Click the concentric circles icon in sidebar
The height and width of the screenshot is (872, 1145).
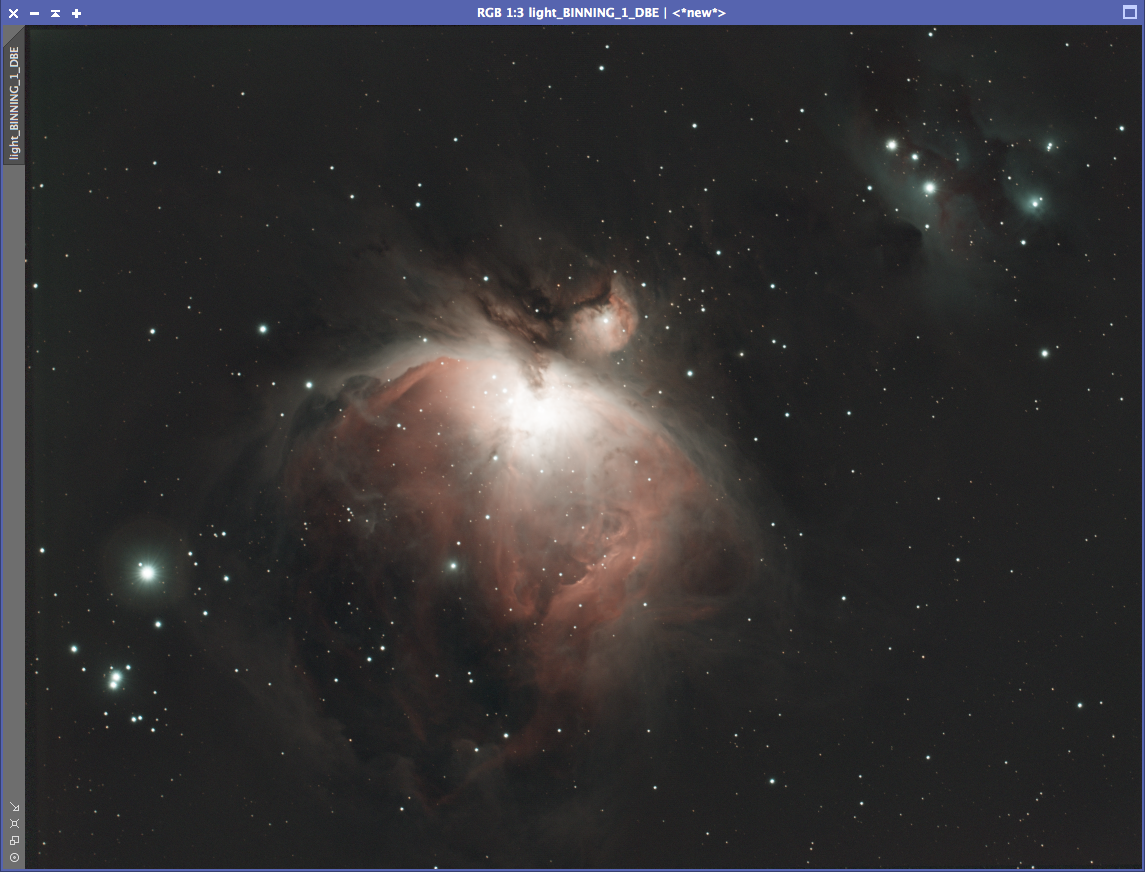coord(14,857)
